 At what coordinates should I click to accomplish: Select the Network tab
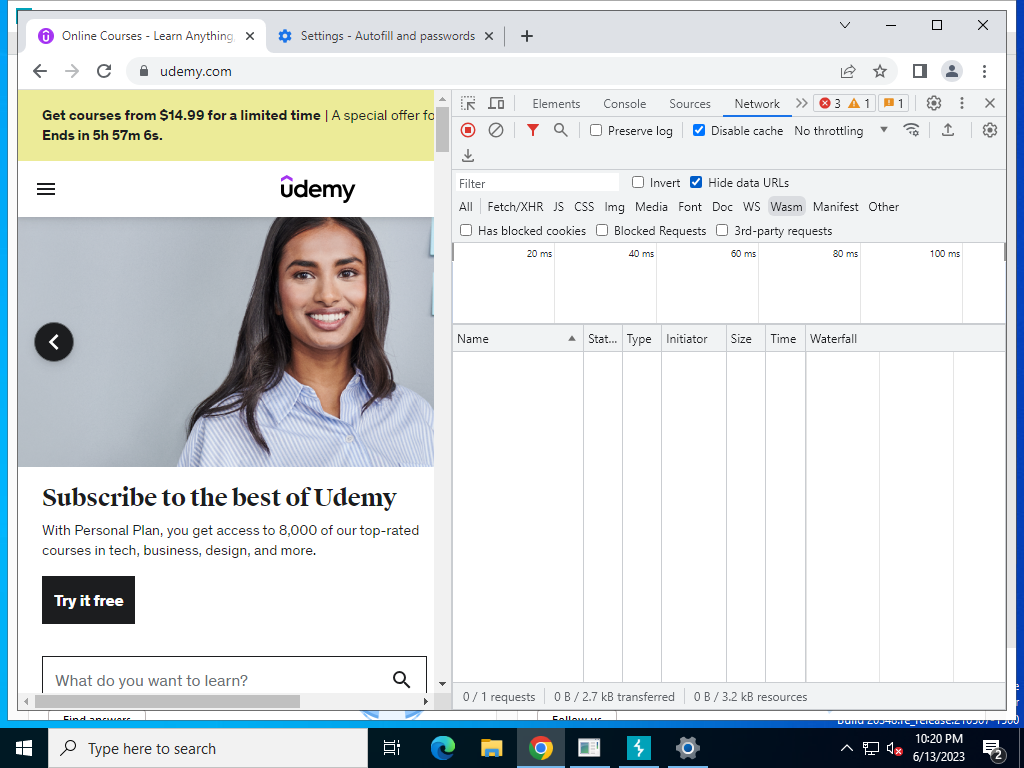click(x=757, y=104)
